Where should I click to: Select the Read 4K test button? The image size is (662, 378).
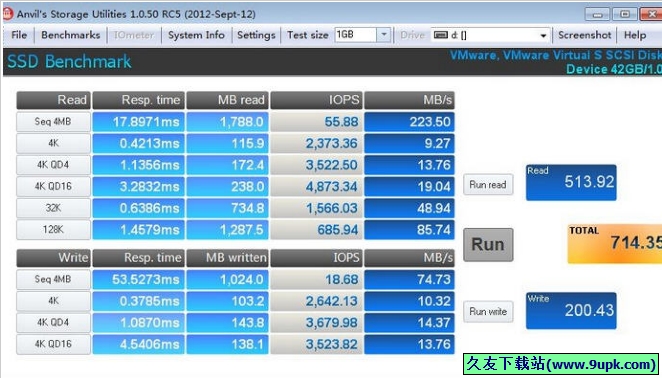click(53, 143)
